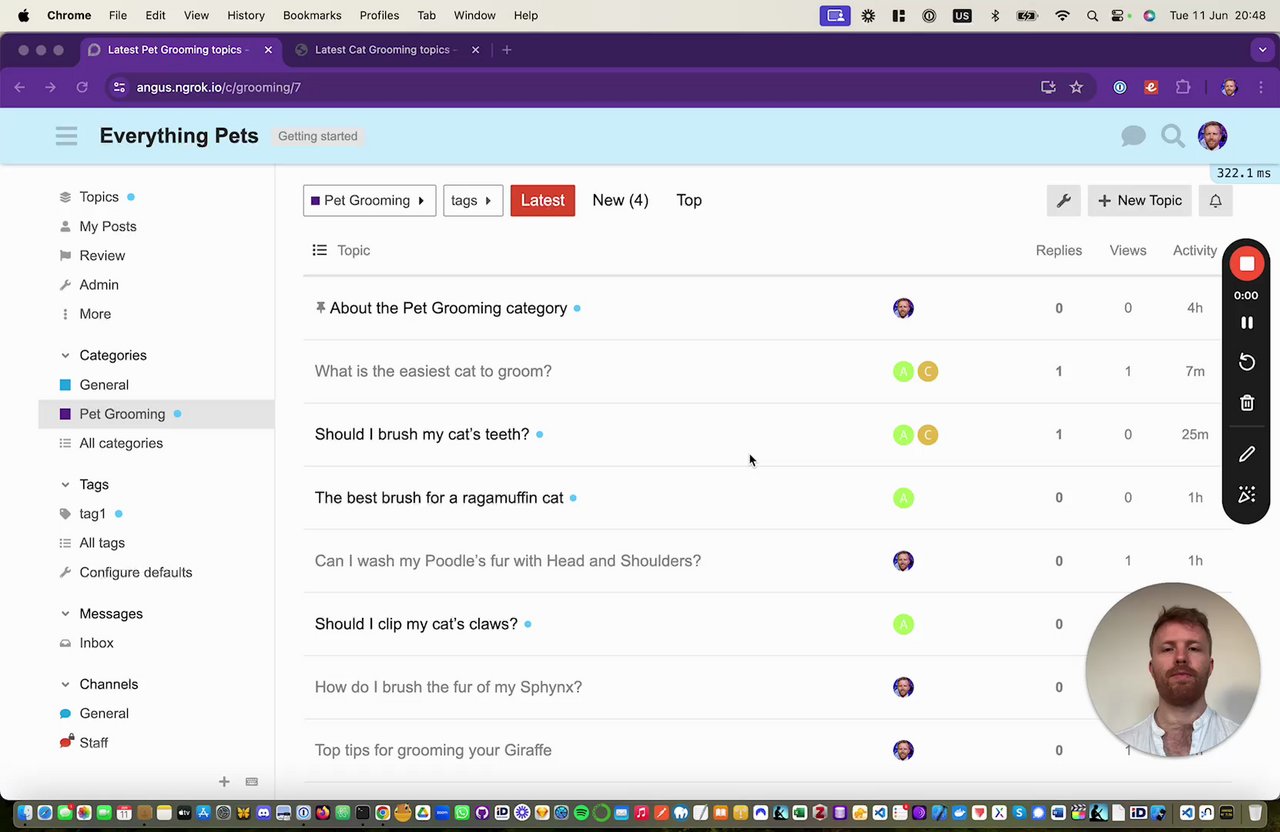
Task: Open Inbox under Messages
Action: click(x=96, y=643)
